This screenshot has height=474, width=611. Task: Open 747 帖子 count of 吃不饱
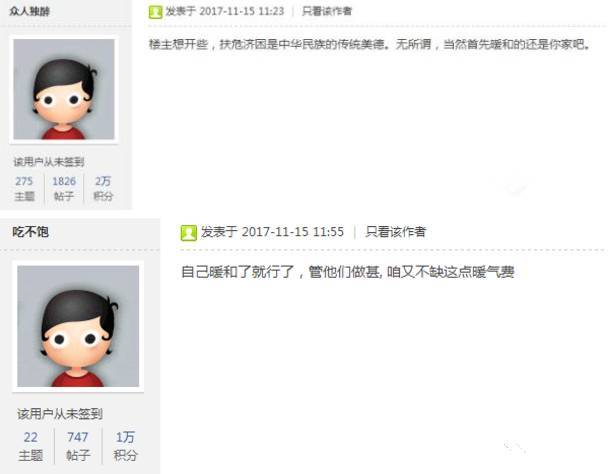pyautogui.click(x=78, y=446)
